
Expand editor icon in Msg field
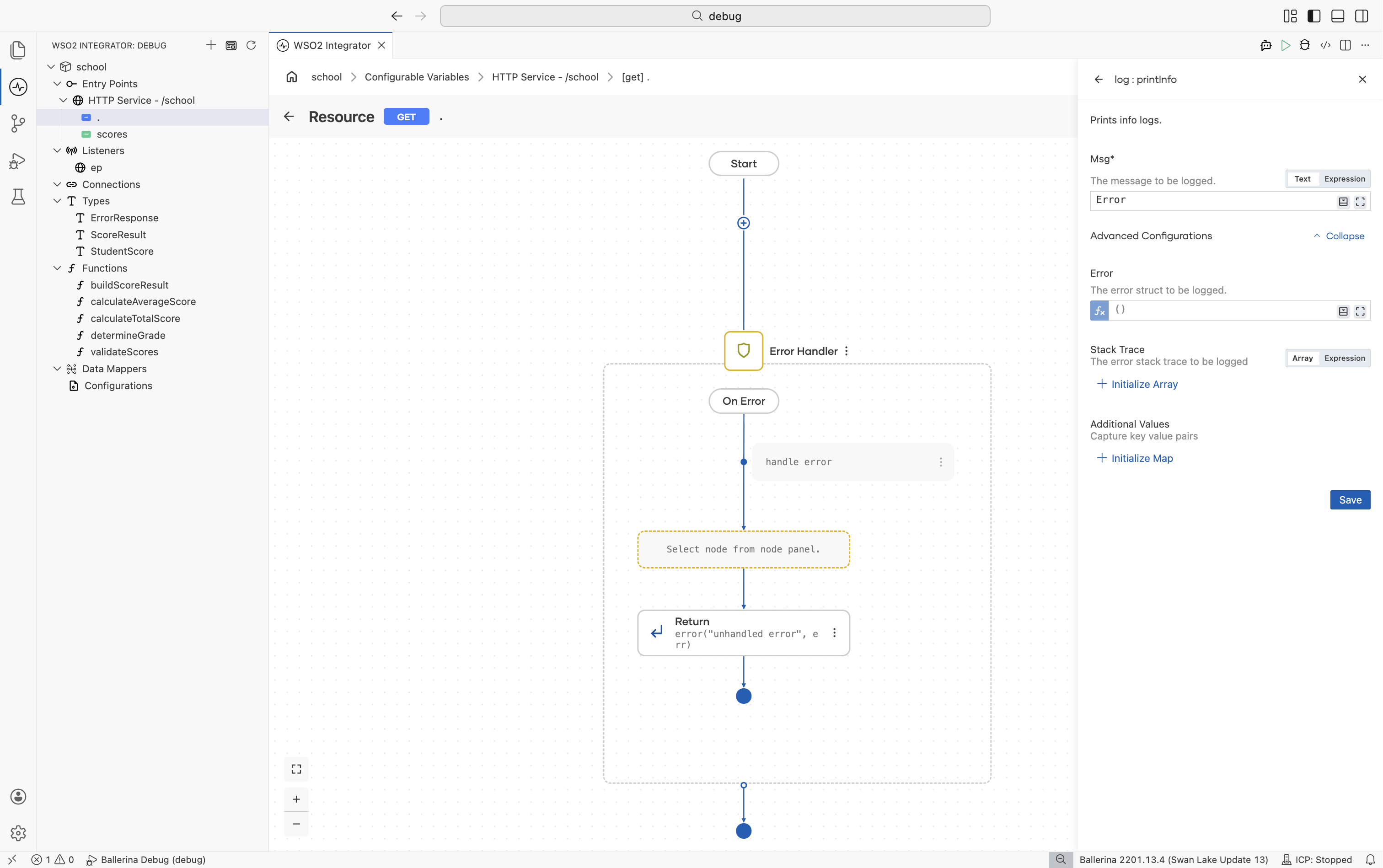1360,202
